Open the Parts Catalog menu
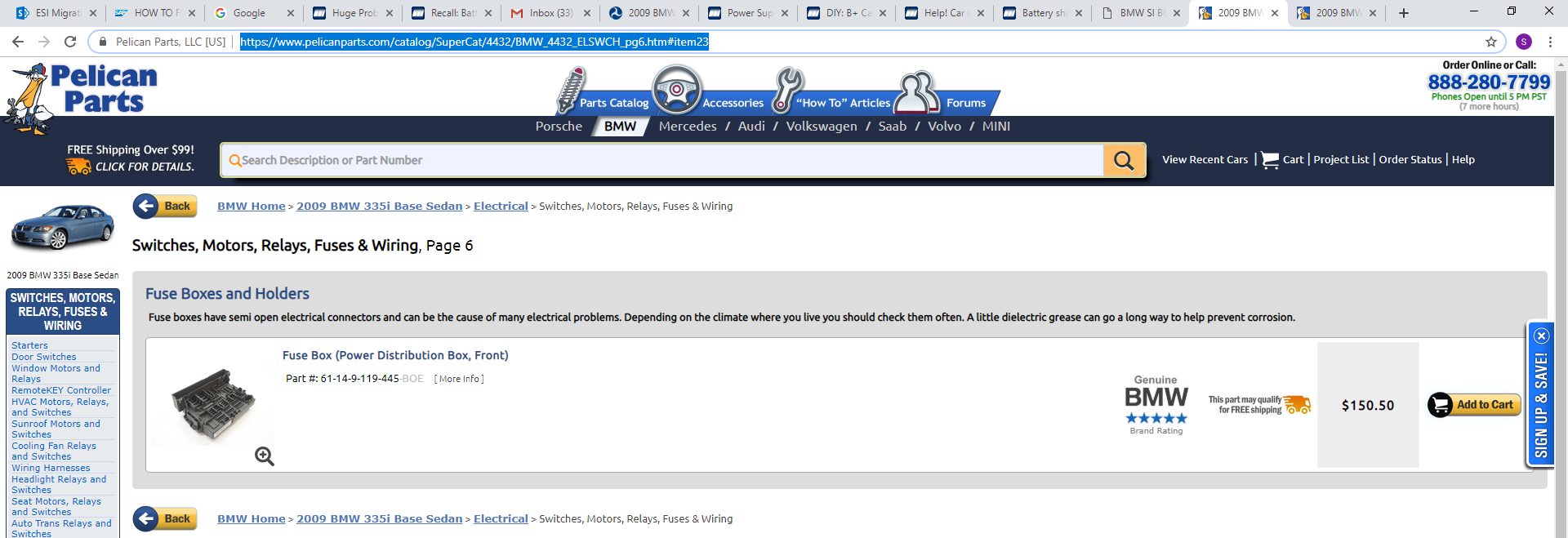Viewport: 1568px width, 538px height. pyautogui.click(x=613, y=103)
